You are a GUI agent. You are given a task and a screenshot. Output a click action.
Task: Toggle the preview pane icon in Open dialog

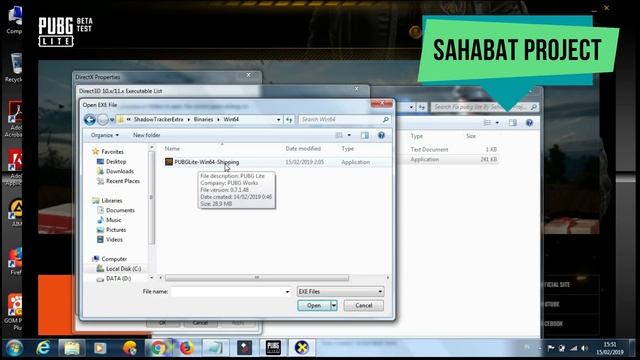point(364,135)
